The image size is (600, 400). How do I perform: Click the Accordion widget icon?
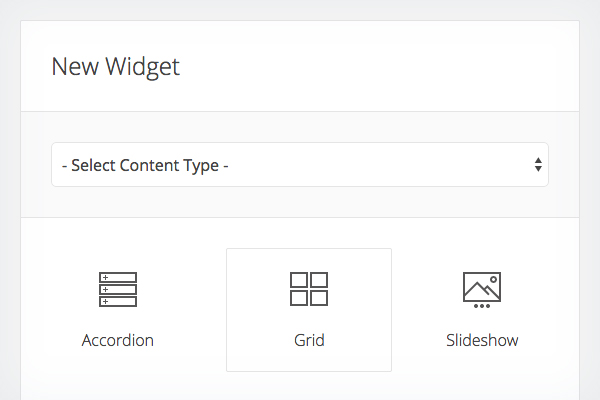point(118,289)
